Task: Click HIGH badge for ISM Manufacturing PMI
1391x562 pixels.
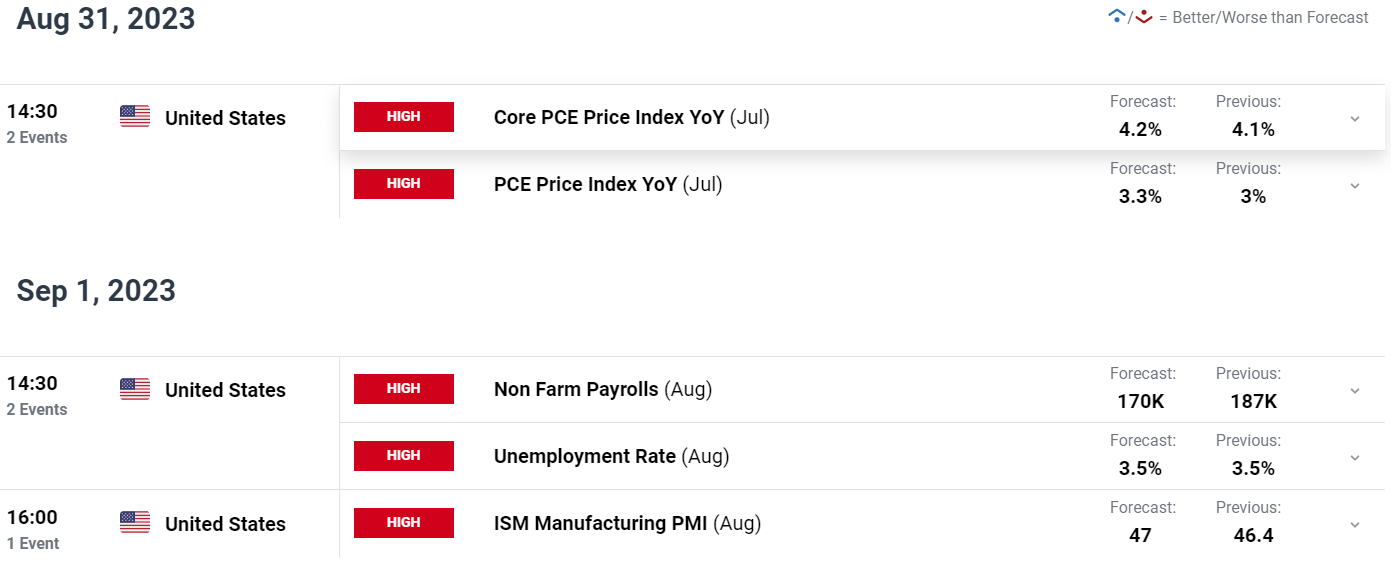Action: [404, 523]
